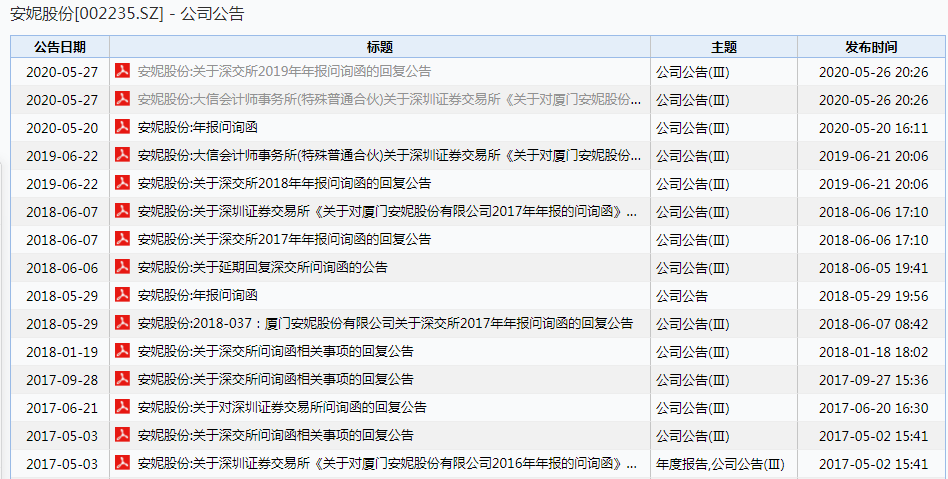Open 安妮股份:关于延期回复深交所问询函的公告
948x479 pixels.
coord(262,267)
